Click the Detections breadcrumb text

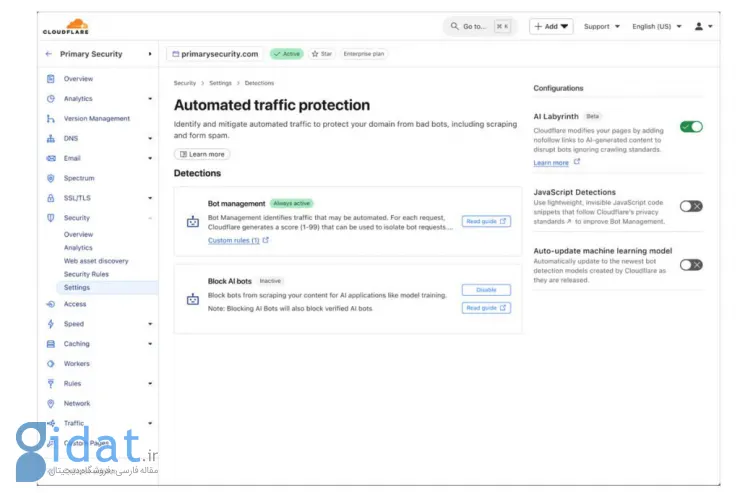pyautogui.click(x=259, y=83)
